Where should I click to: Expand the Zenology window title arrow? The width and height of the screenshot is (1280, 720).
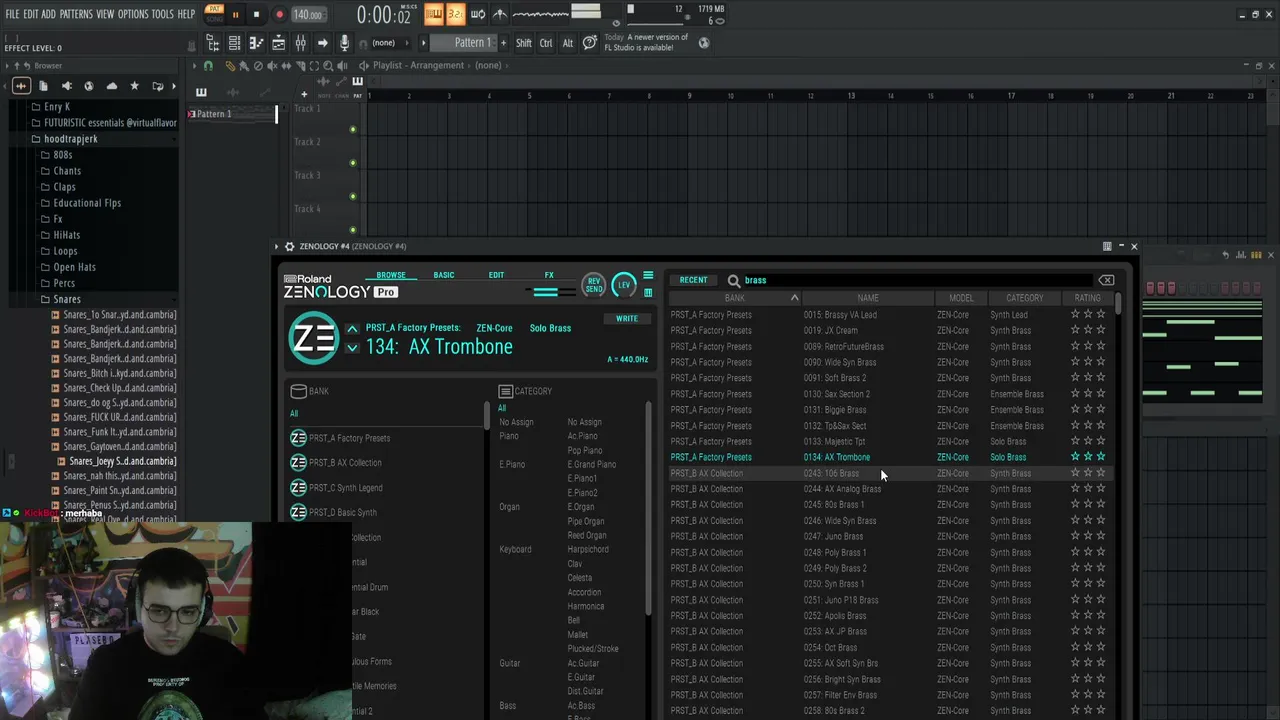pyautogui.click(x=277, y=246)
